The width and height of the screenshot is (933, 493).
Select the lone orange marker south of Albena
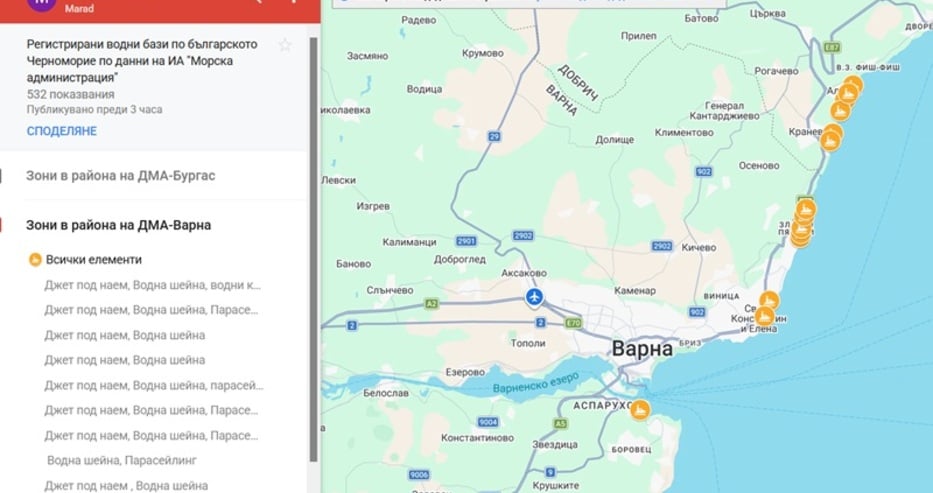[840, 111]
